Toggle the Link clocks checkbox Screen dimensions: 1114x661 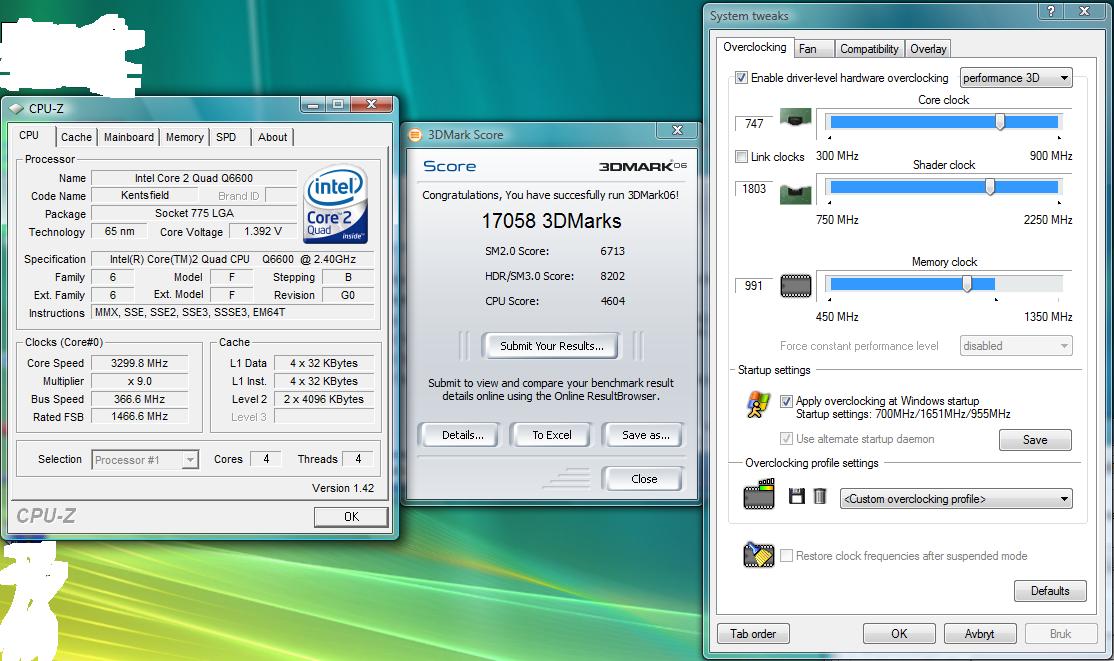[x=741, y=156]
